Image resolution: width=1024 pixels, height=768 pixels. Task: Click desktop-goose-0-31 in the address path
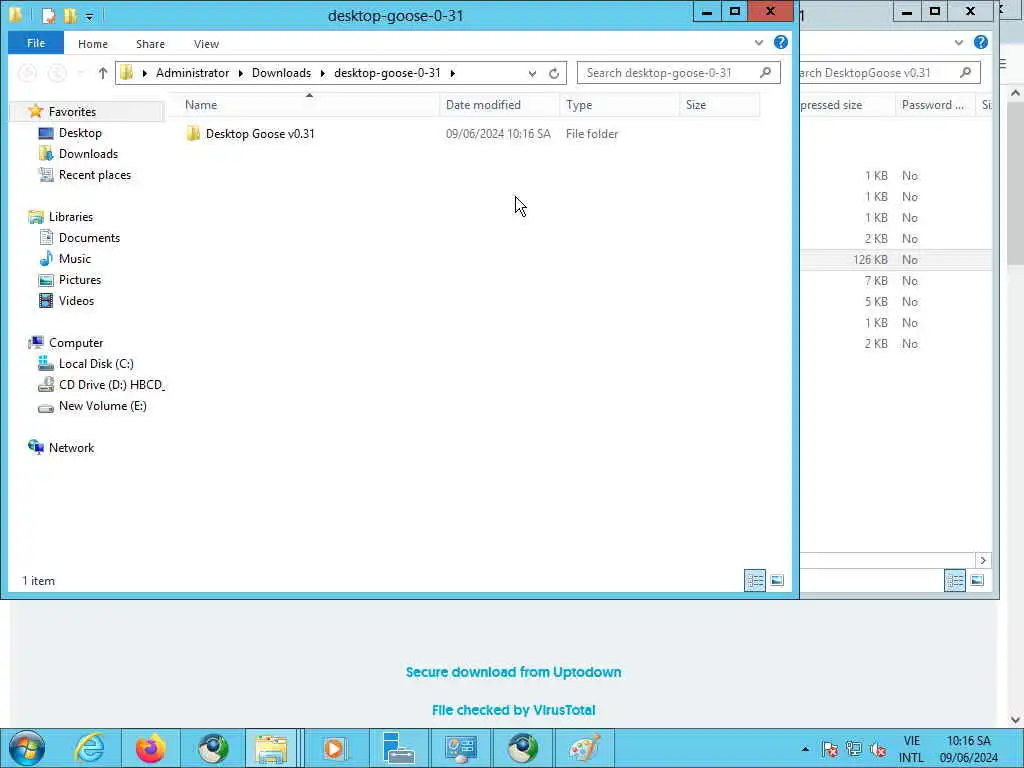pyautogui.click(x=387, y=72)
